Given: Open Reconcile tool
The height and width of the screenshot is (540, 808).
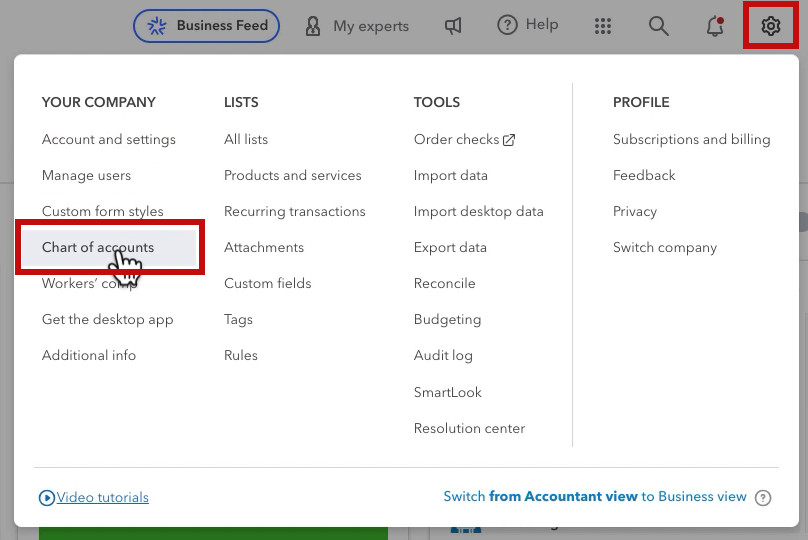Looking at the screenshot, I should pos(444,283).
